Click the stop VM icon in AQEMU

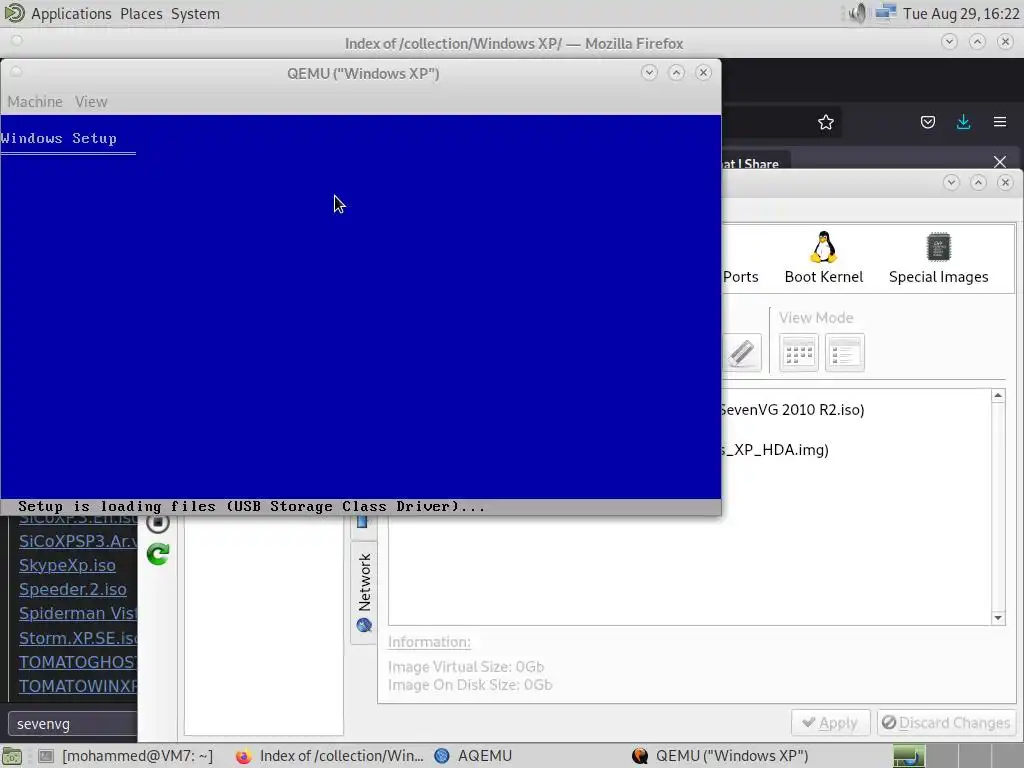coord(157,522)
